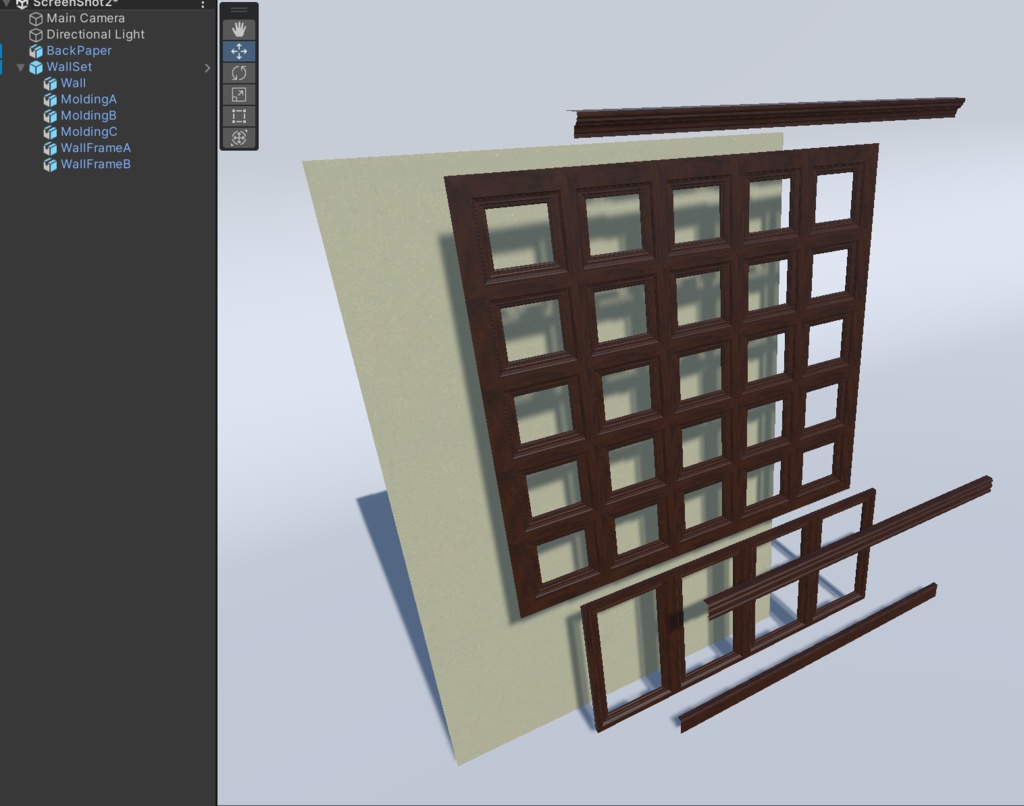
Task: Collapse the ScreenShot2 scene foldout
Action: click(x=7, y=3)
